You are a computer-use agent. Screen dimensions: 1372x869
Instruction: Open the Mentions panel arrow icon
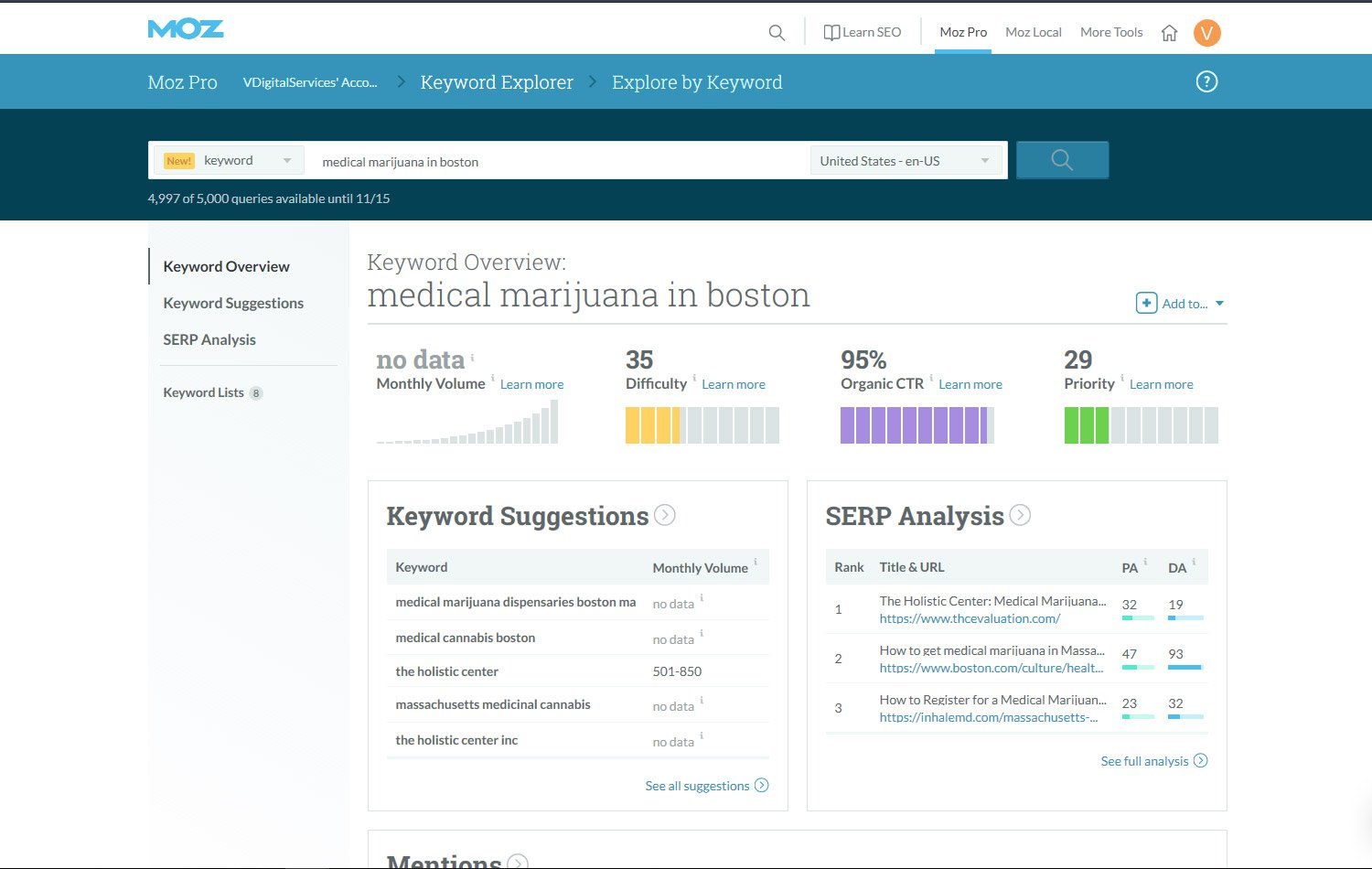pyautogui.click(x=518, y=862)
